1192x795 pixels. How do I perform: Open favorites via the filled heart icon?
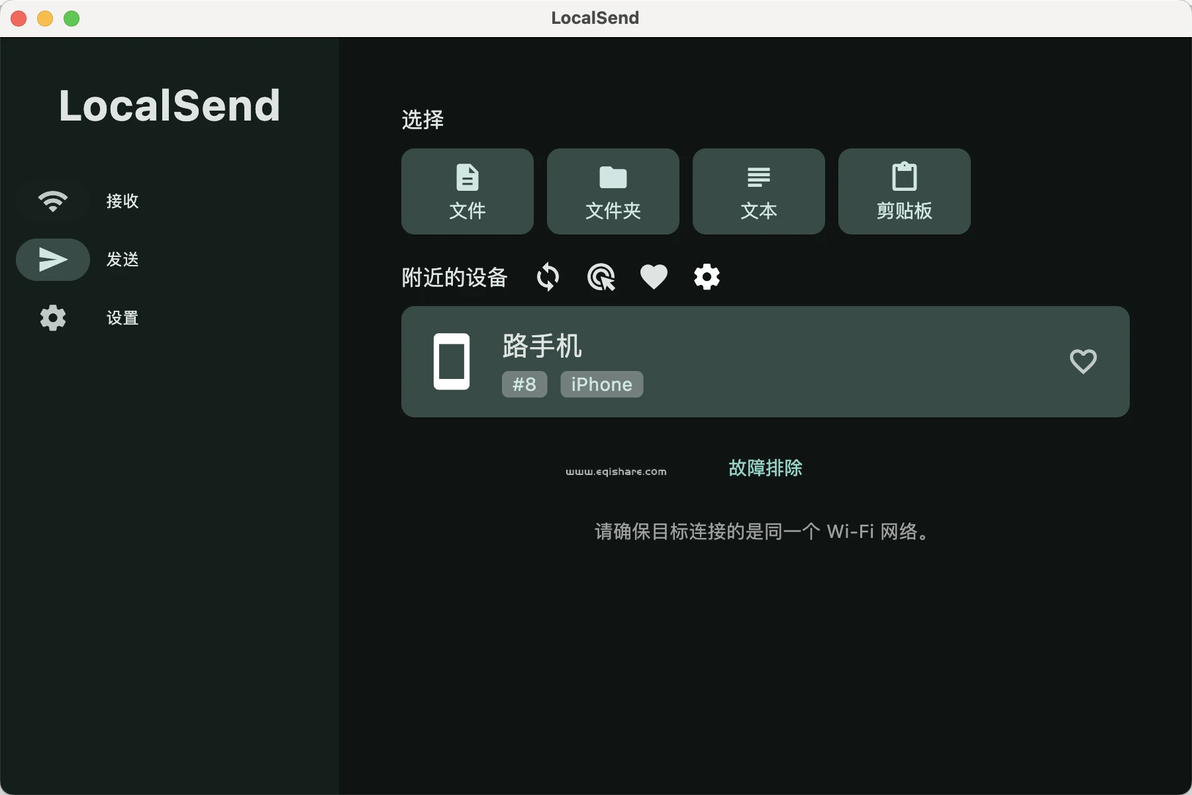click(x=654, y=277)
